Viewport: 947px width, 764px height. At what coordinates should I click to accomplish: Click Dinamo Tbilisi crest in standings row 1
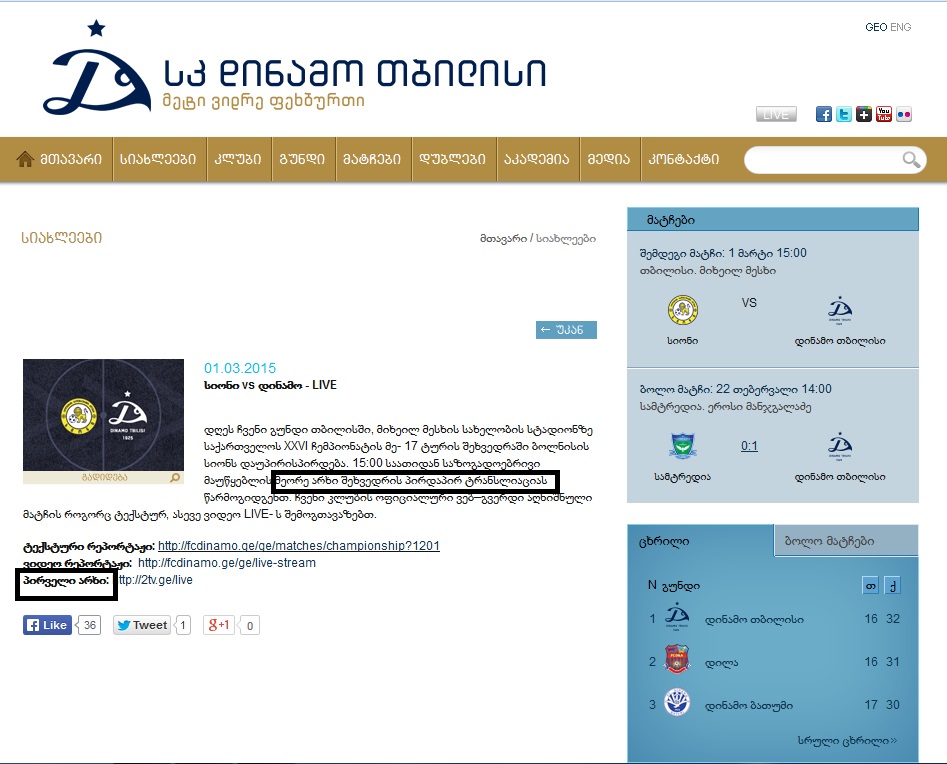(677, 617)
